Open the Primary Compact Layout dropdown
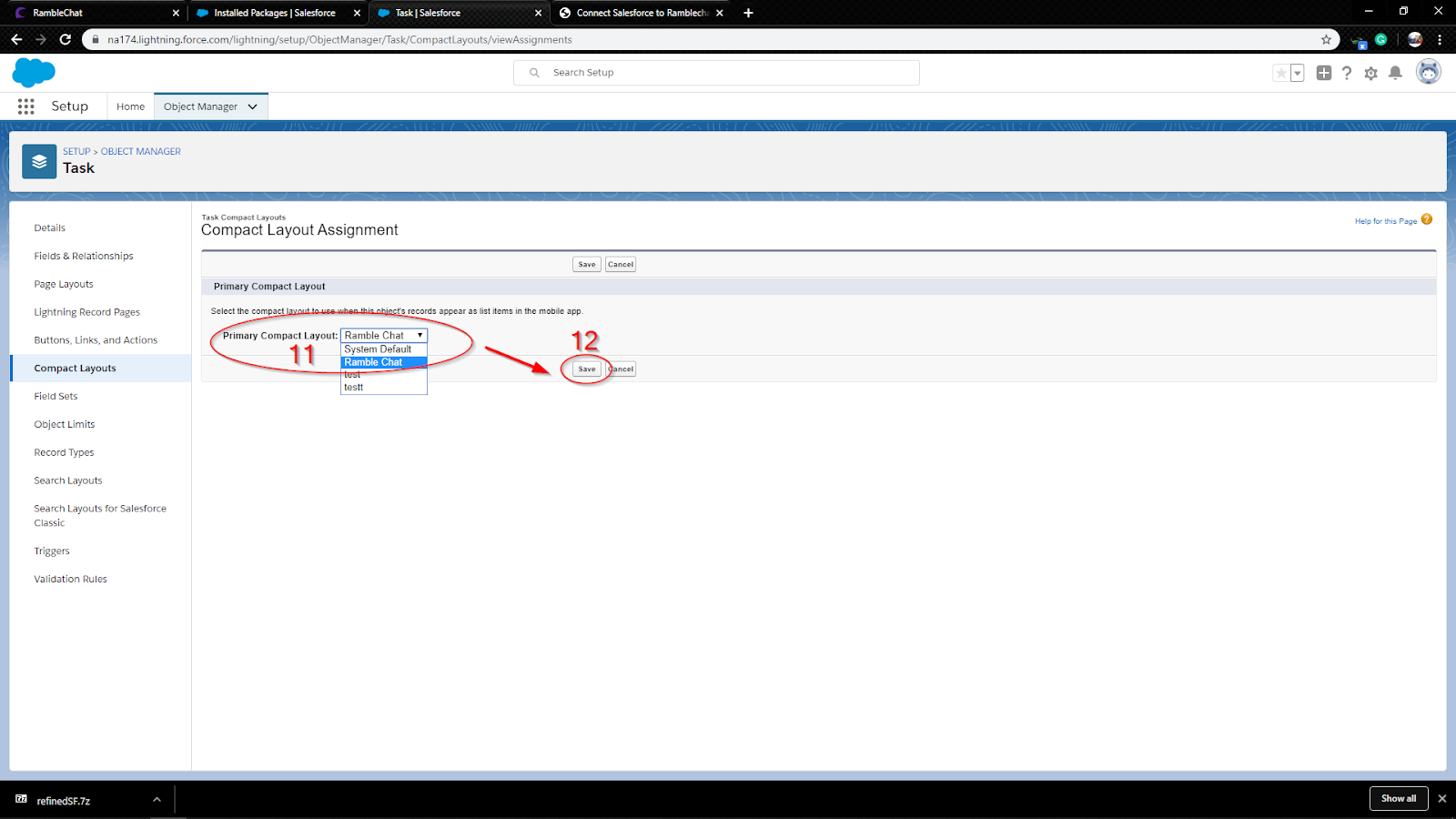This screenshot has width=1456, height=819. pos(383,336)
